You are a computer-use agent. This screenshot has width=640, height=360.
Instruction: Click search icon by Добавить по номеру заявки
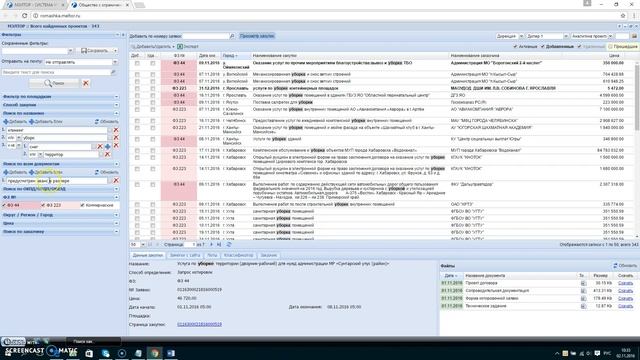click(232, 36)
